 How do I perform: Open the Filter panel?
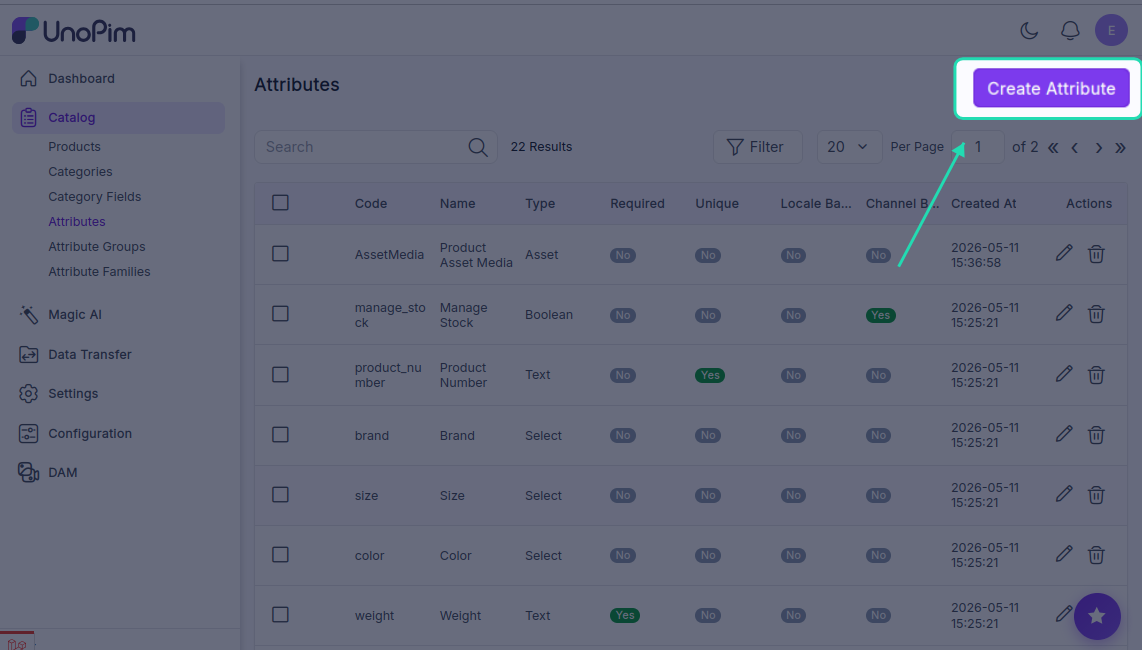(757, 147)
